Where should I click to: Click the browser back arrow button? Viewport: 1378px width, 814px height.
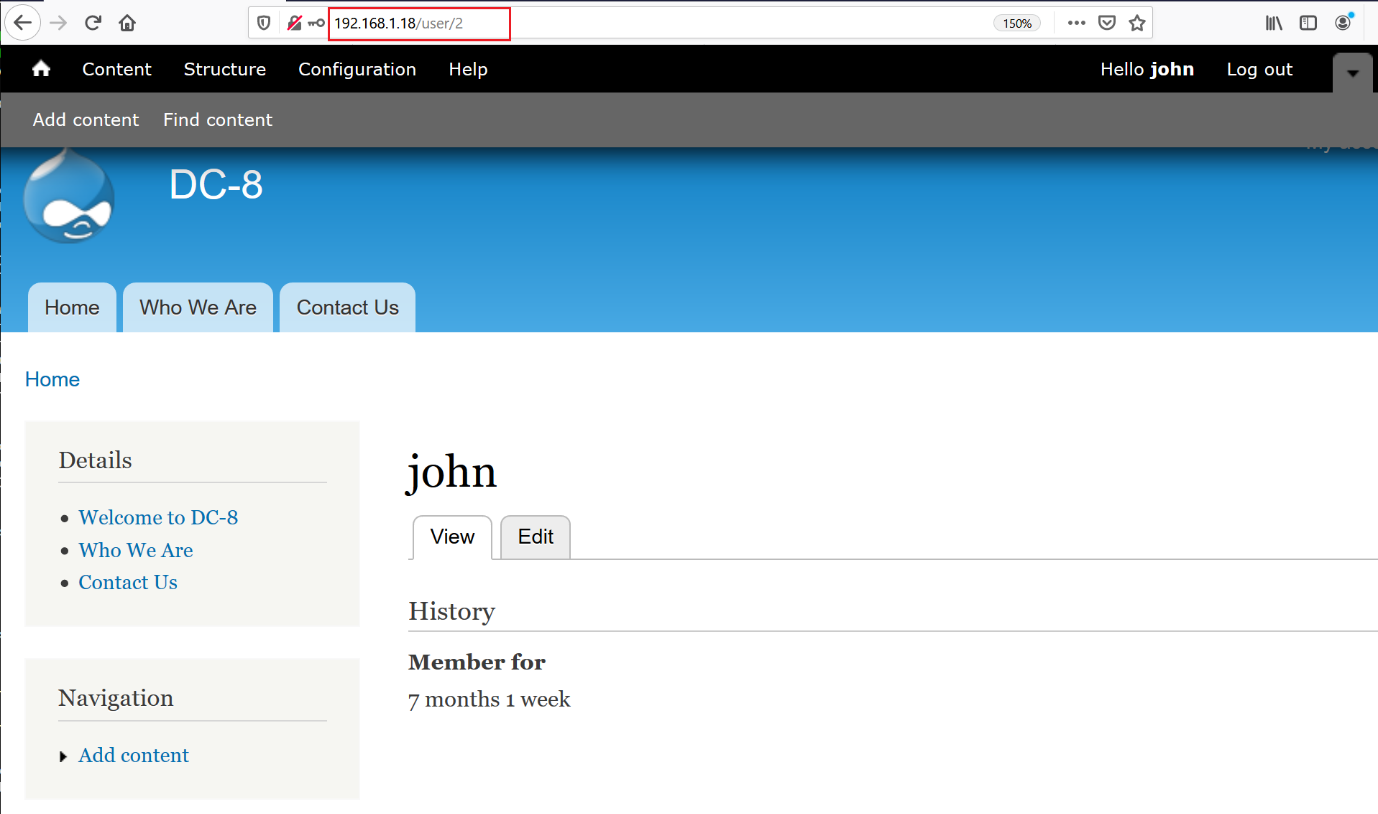click(x=23, y=23)
